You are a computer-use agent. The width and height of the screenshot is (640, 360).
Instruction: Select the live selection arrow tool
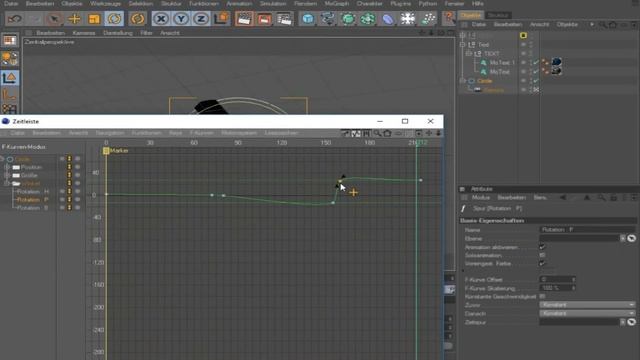tap(54, 19)
